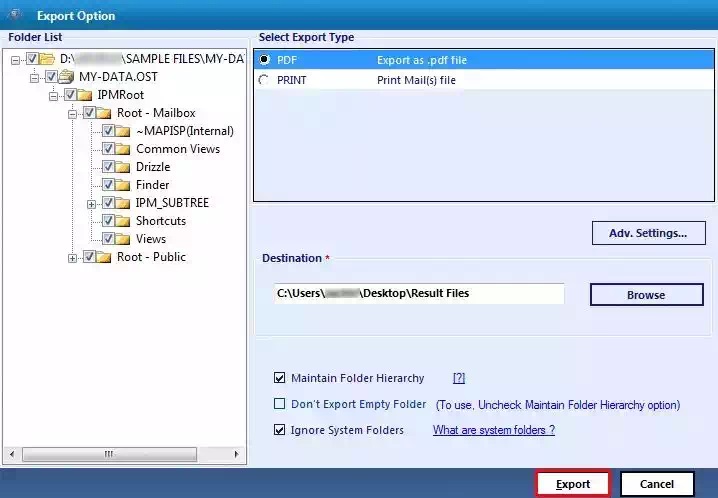
Task: Expand the Root - Public node
Action: pos(72,259)
